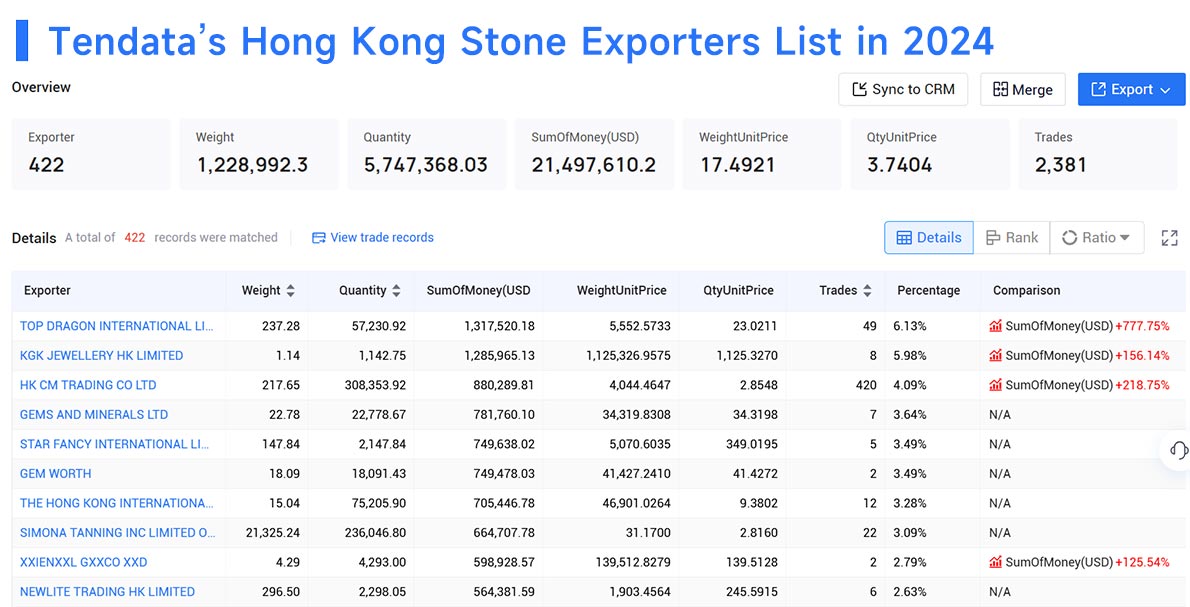The height and width of the screenshot is (607, 1190).
Task: Open View trade records
Action: 384,237
